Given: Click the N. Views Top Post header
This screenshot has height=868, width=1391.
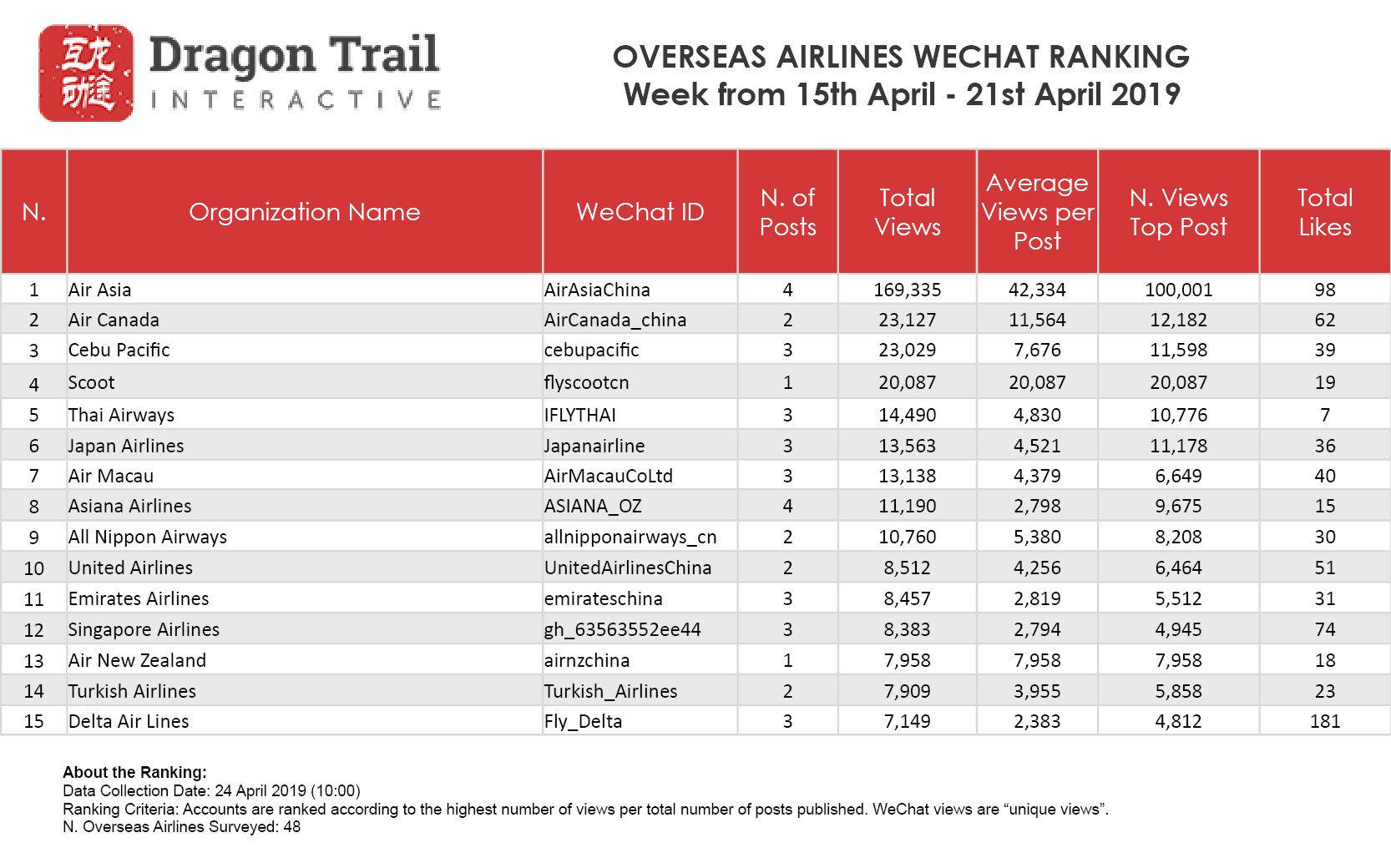Looking at the screenshot, I should click(1178, 212).
